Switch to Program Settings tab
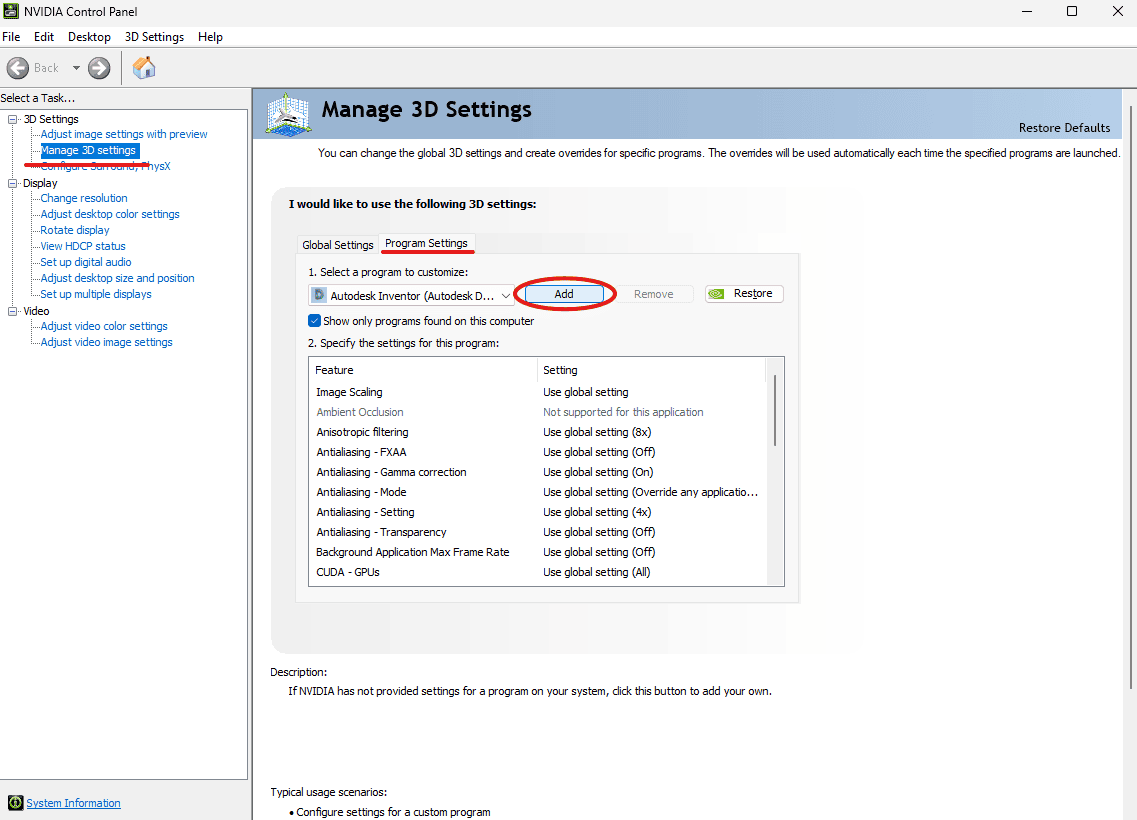The width and height of the screenshot is (1137, 820). coord(426,243)
